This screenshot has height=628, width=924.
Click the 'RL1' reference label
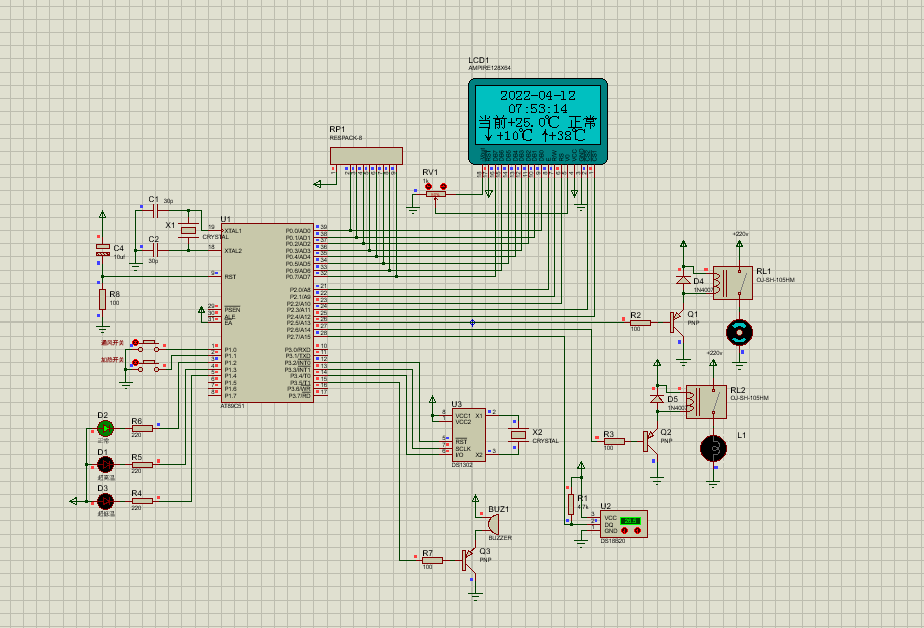coord(764,271)
